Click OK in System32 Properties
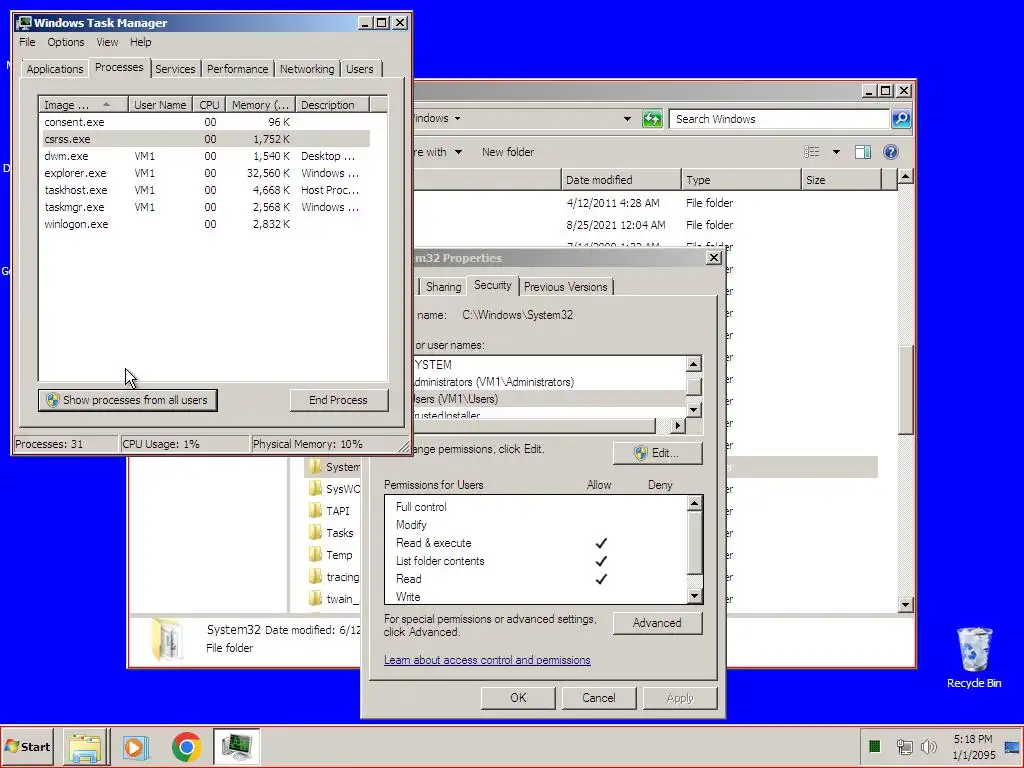This screenshot has width=1024, height=768. pyautogui.click(x=518, y=697)
